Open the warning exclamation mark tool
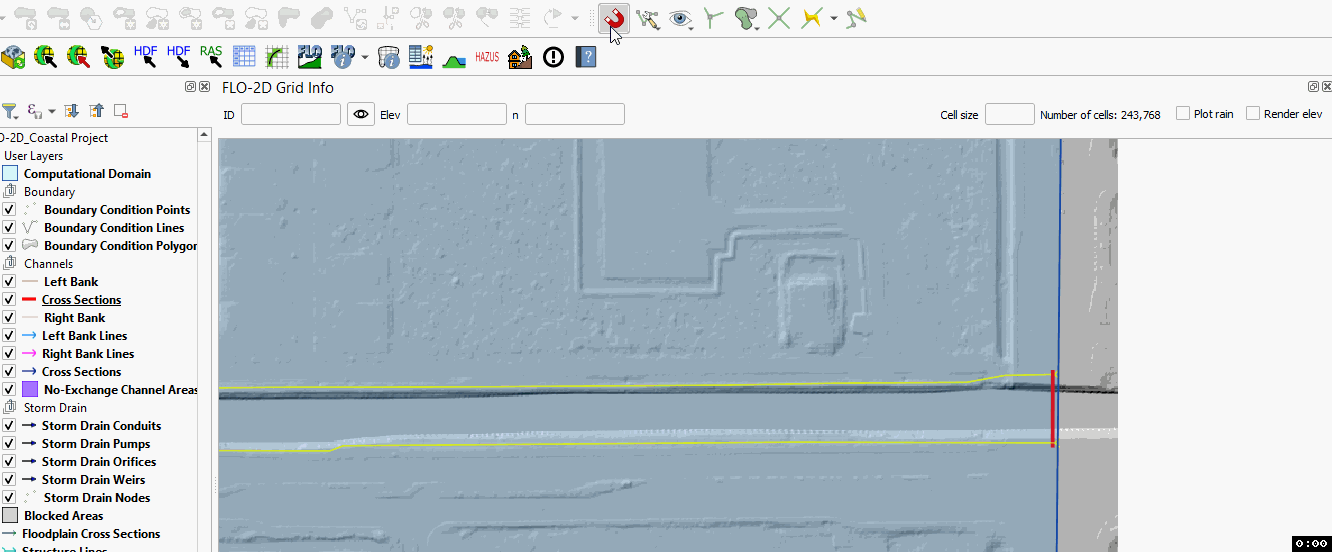This screenshot has width=1332, height=552. (x=553, y=57)
